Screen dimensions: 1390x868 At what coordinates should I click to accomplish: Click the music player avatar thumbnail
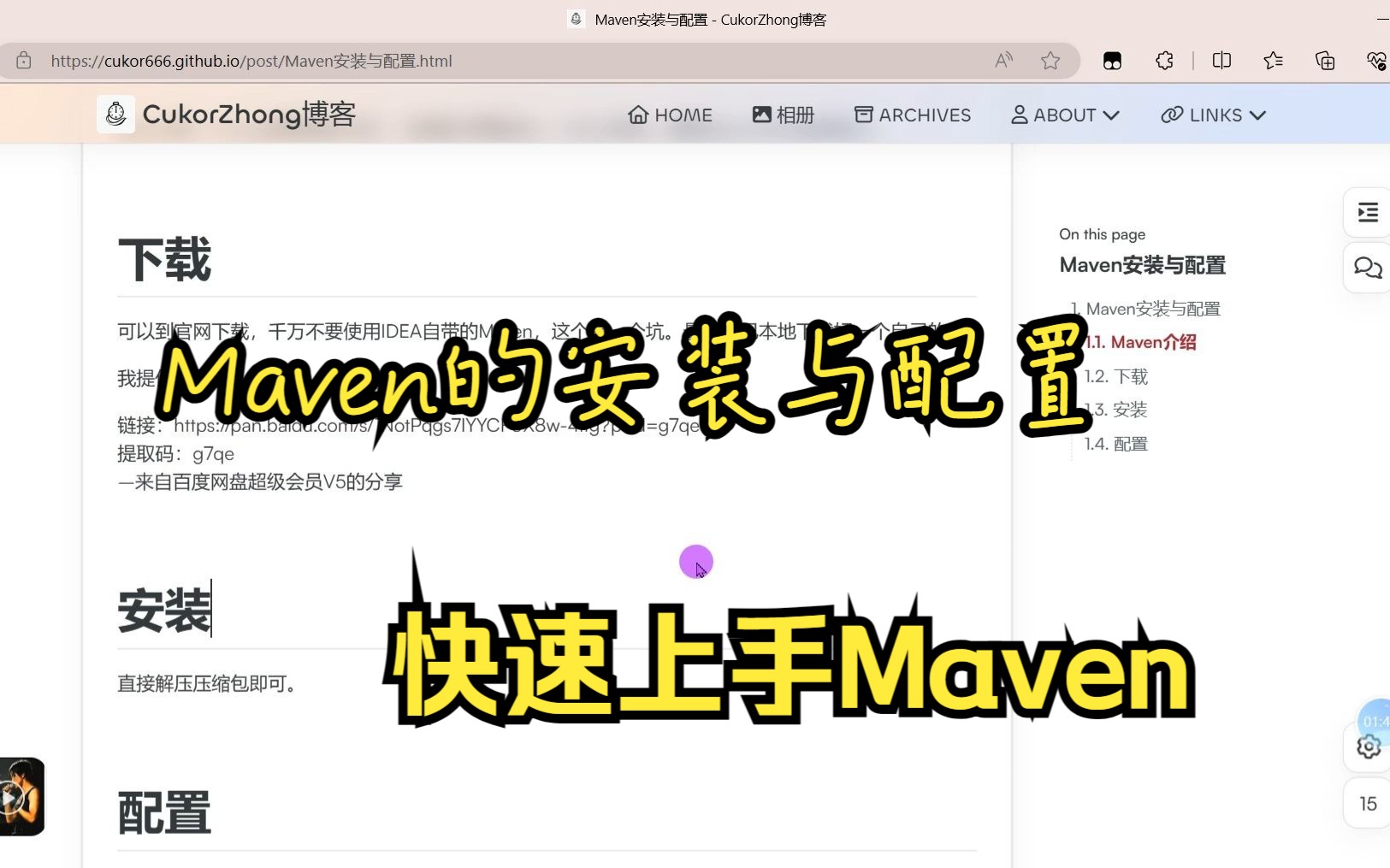pos(21,796)
